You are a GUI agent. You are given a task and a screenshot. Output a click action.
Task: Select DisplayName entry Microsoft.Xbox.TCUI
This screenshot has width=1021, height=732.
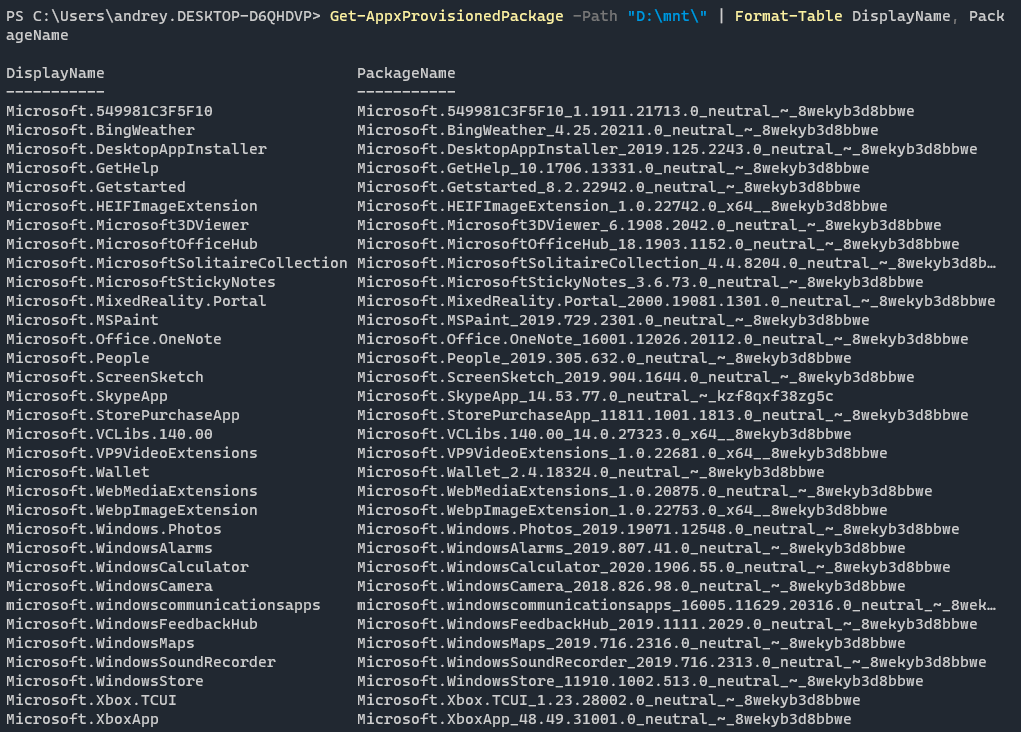[x=92, y=700]
